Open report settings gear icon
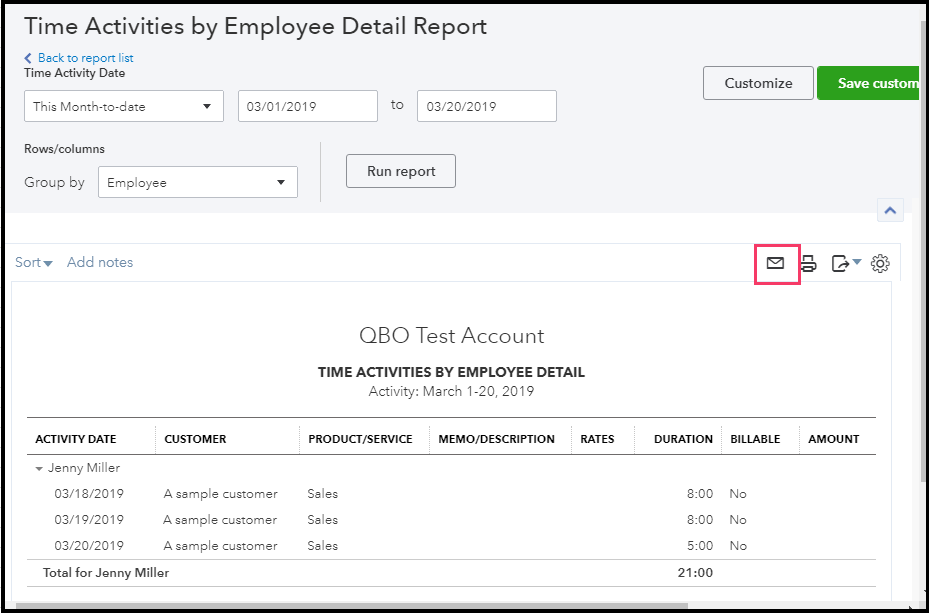The height and width of the screenshot is (613, 929). 880,263
